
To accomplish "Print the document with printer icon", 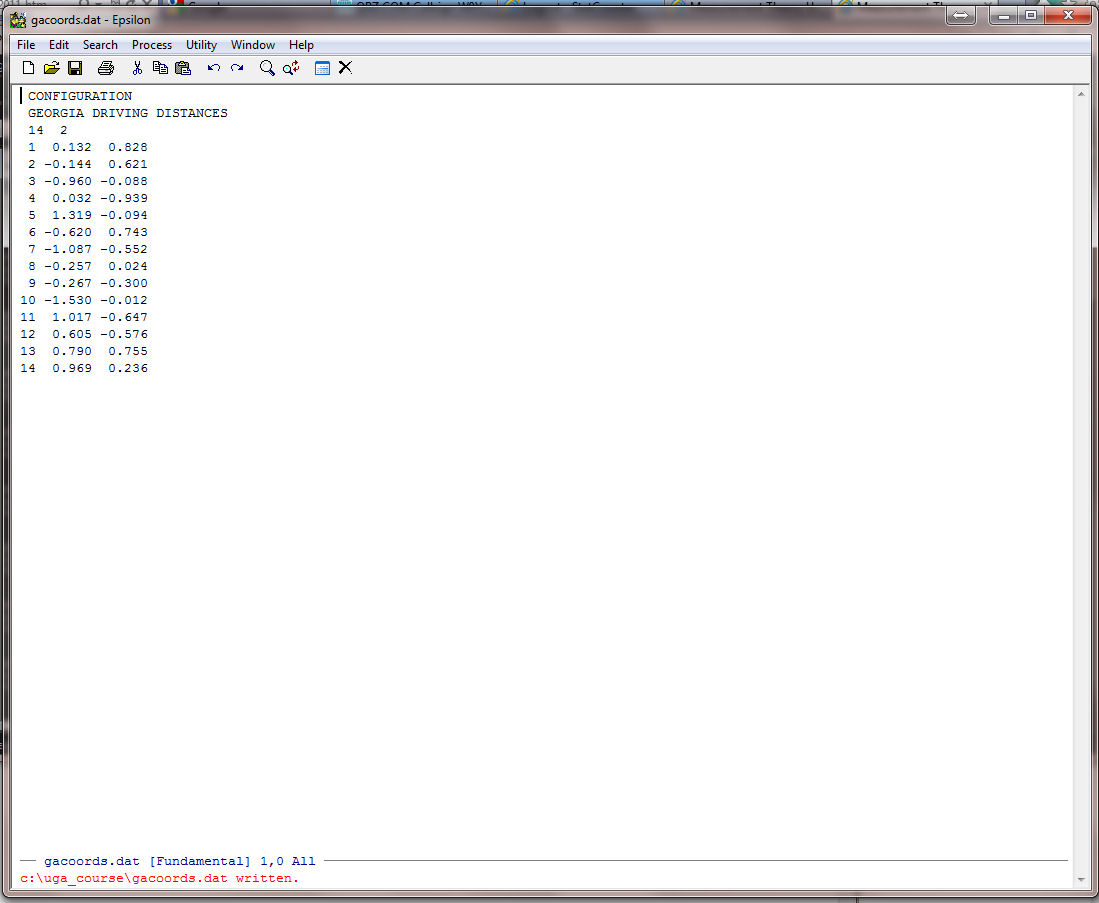I will pos(106,68).
